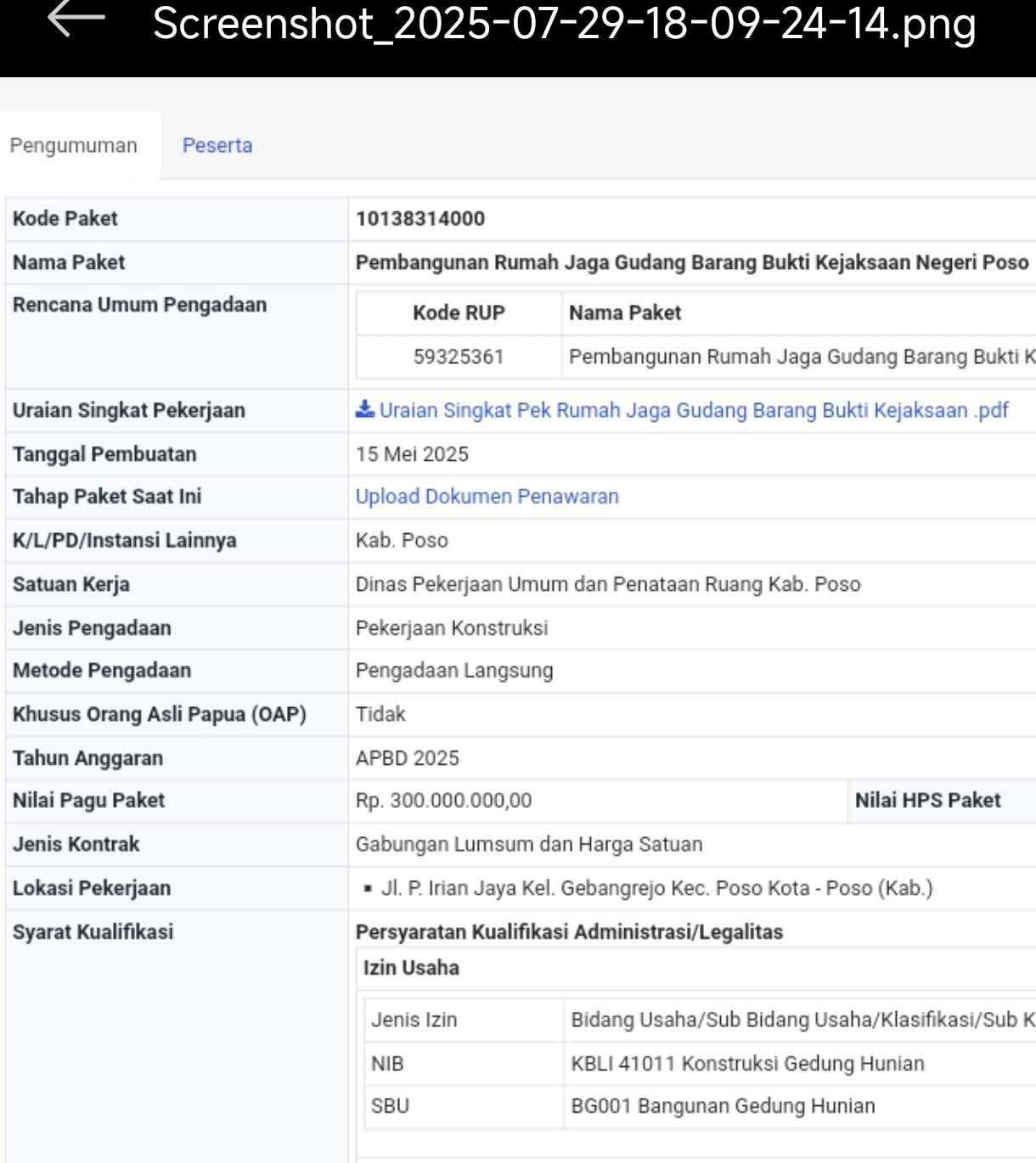Select Kode Paket value 10138314000
Viewport: 1036px width, 1163px height.
420,219
